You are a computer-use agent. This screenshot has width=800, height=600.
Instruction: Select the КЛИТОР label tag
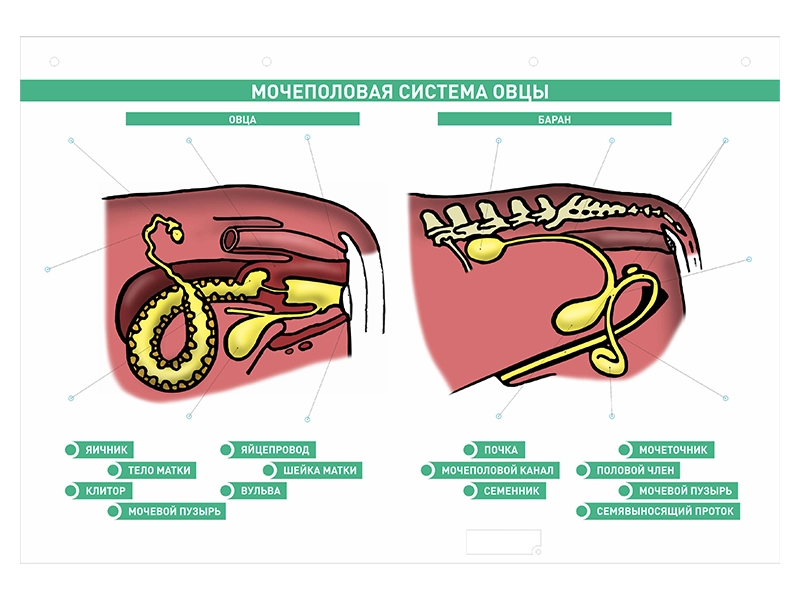99,490
